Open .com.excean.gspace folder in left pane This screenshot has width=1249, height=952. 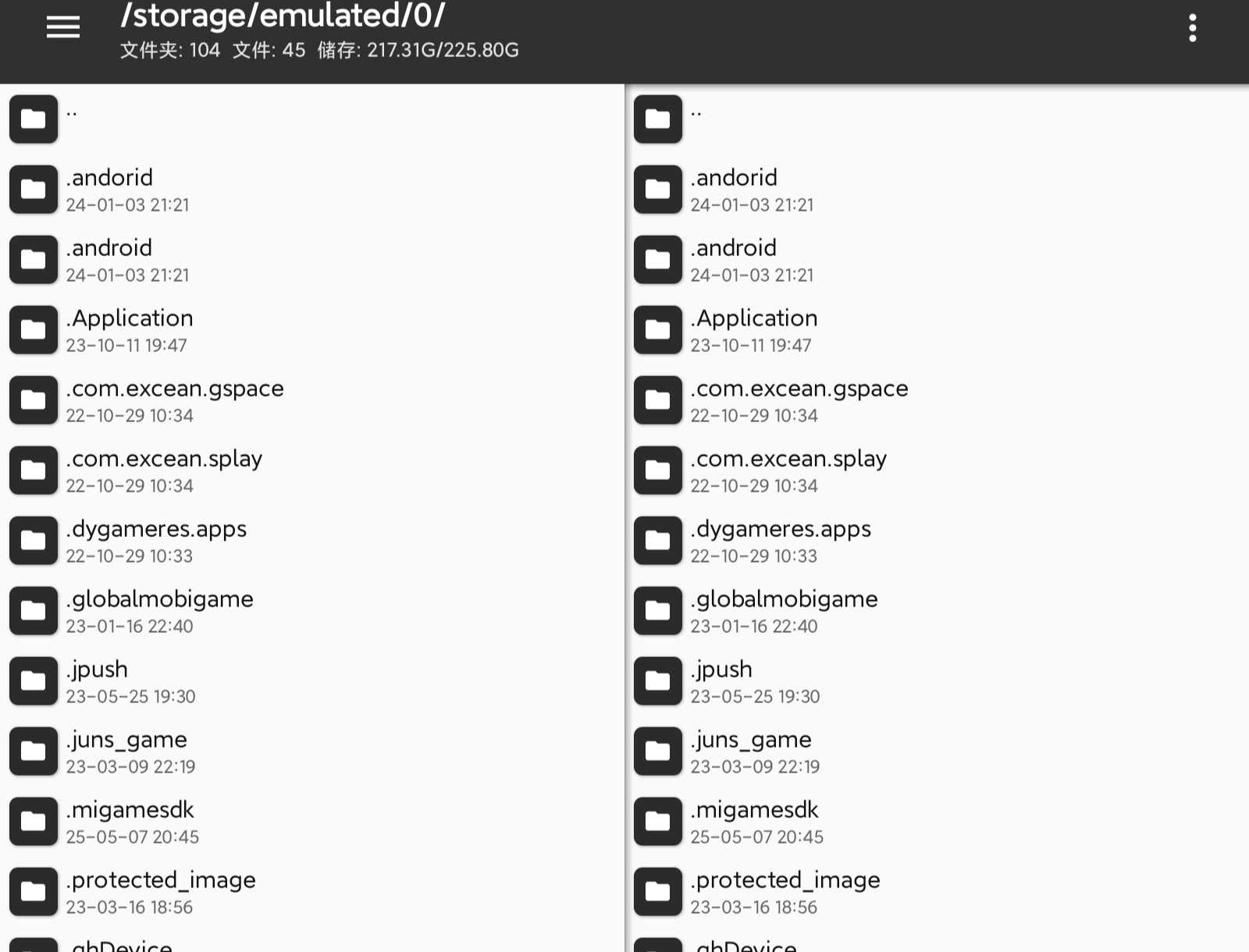[x=175, y=389]
